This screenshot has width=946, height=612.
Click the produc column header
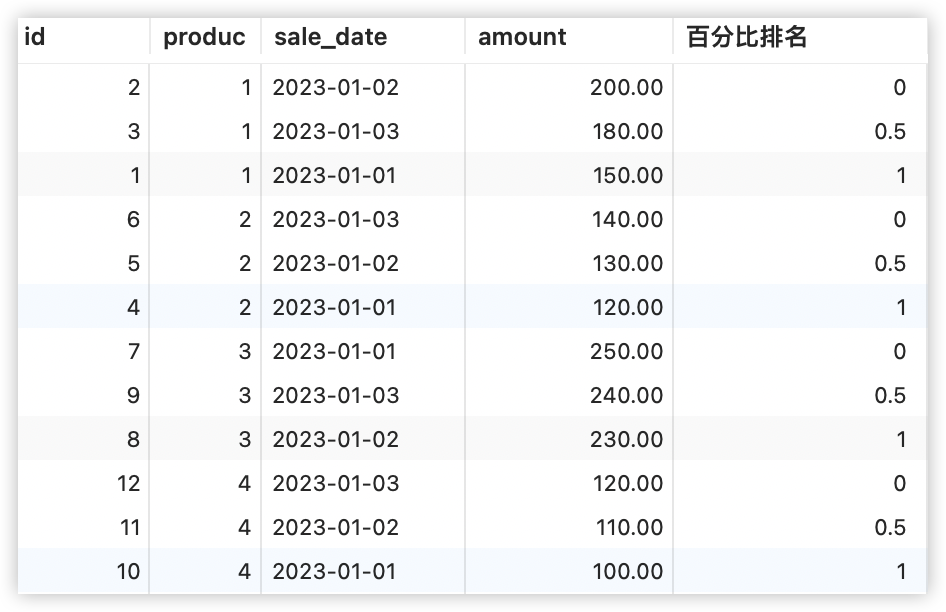[205, 37]
